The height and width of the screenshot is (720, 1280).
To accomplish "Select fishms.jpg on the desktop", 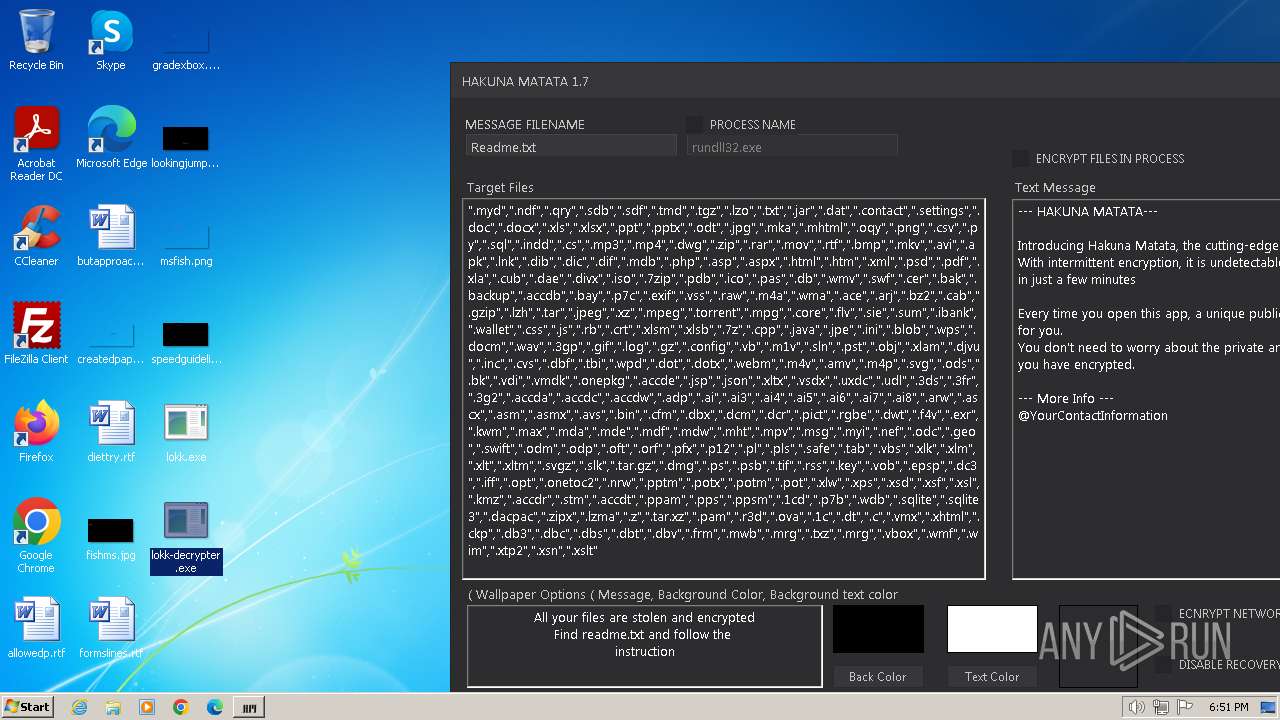I will [x=110, y=537].
